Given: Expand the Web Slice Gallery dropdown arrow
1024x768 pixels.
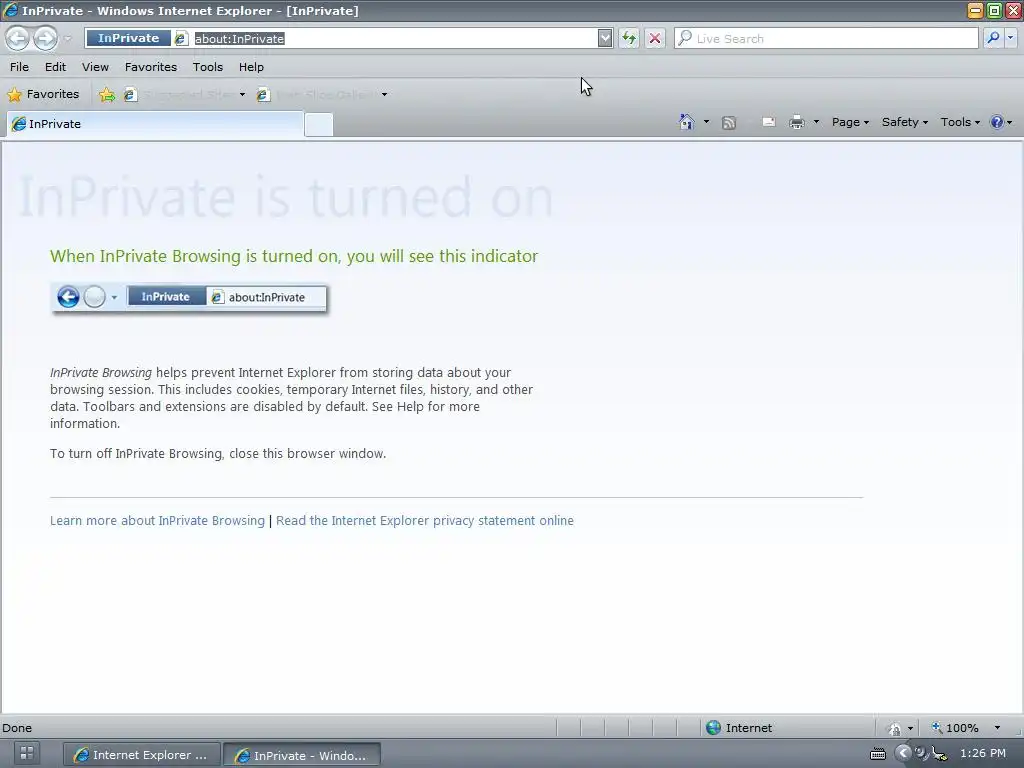Looking at the screenshot, I should 384,95.
